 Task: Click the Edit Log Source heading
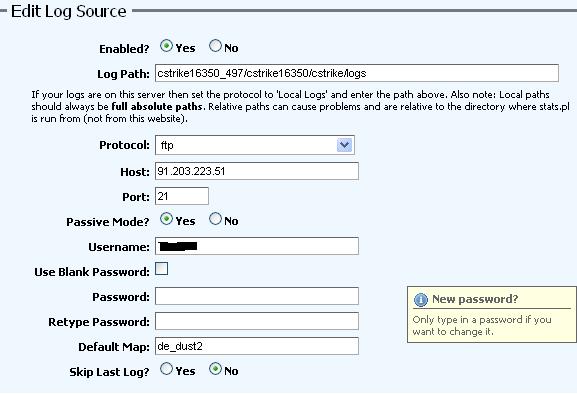pos(69,11)
